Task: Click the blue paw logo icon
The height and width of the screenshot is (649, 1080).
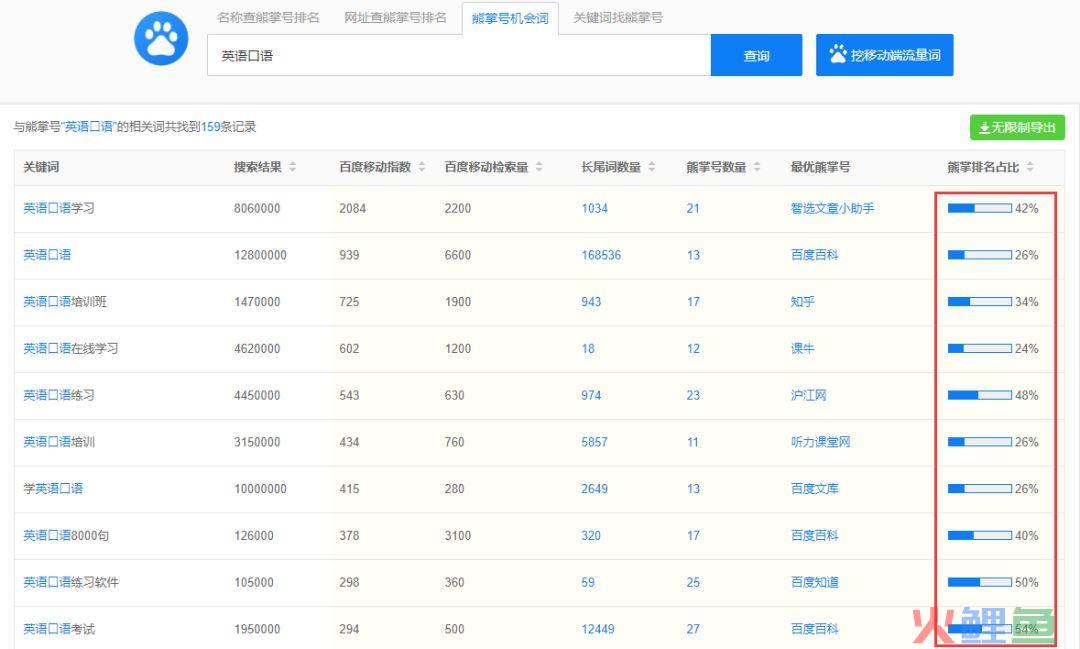Action: point(161,39)
